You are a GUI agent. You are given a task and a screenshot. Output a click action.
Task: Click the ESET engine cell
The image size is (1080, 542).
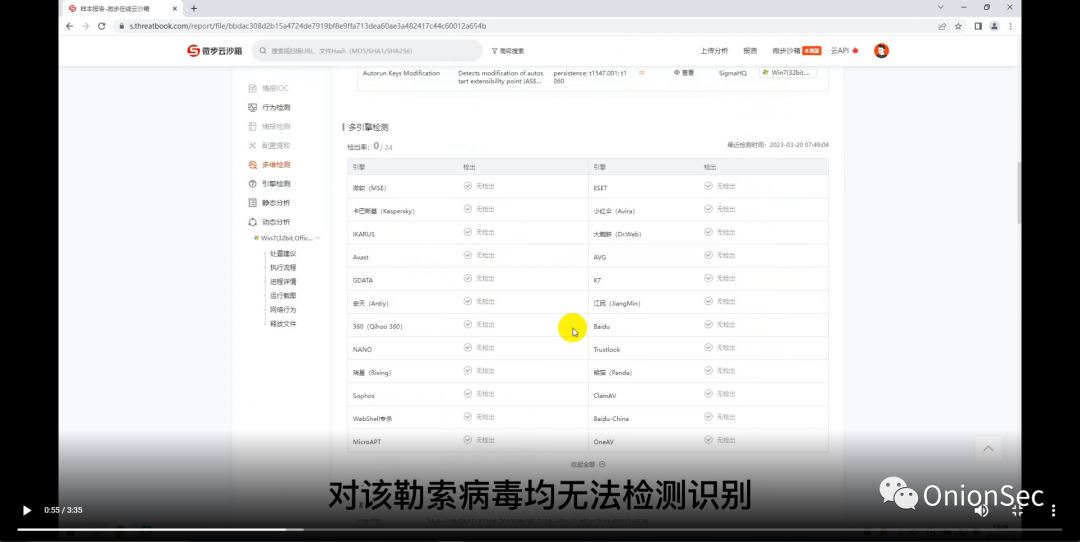601,188
